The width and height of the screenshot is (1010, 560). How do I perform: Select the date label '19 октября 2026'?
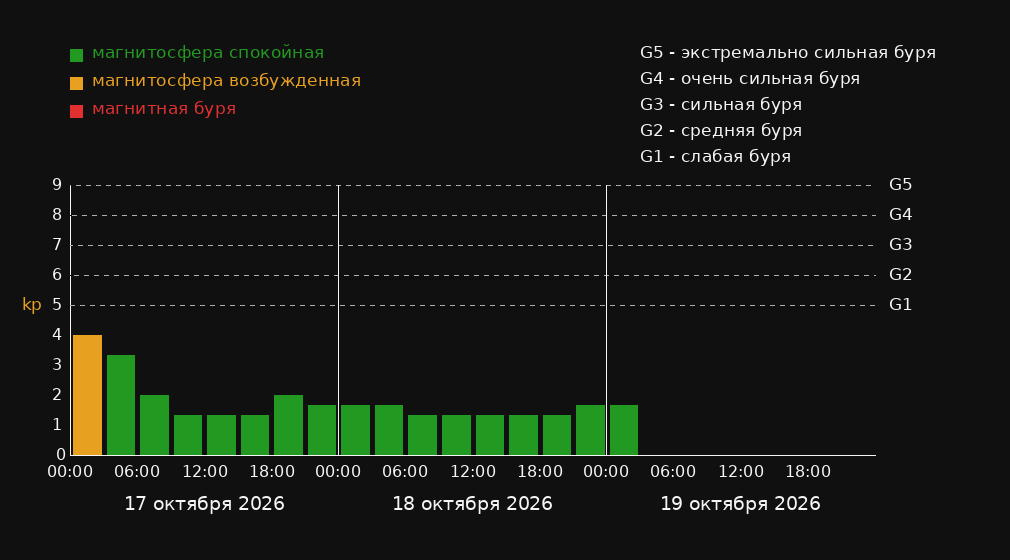point(740,504)
